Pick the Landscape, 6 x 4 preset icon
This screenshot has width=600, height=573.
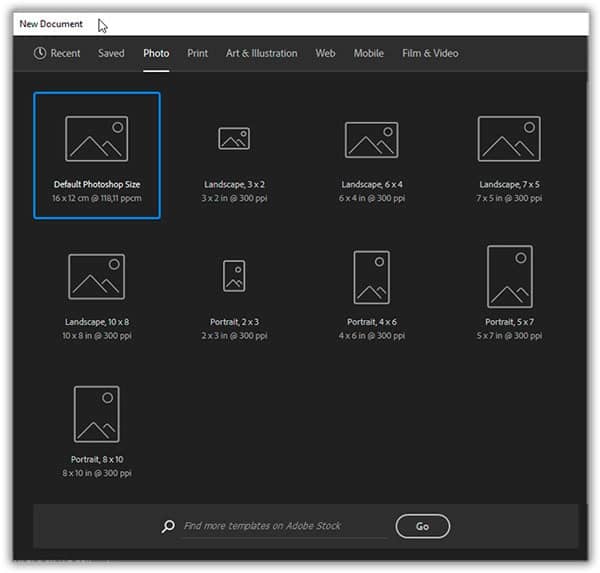pyautogui.click(x=371, y=140)
